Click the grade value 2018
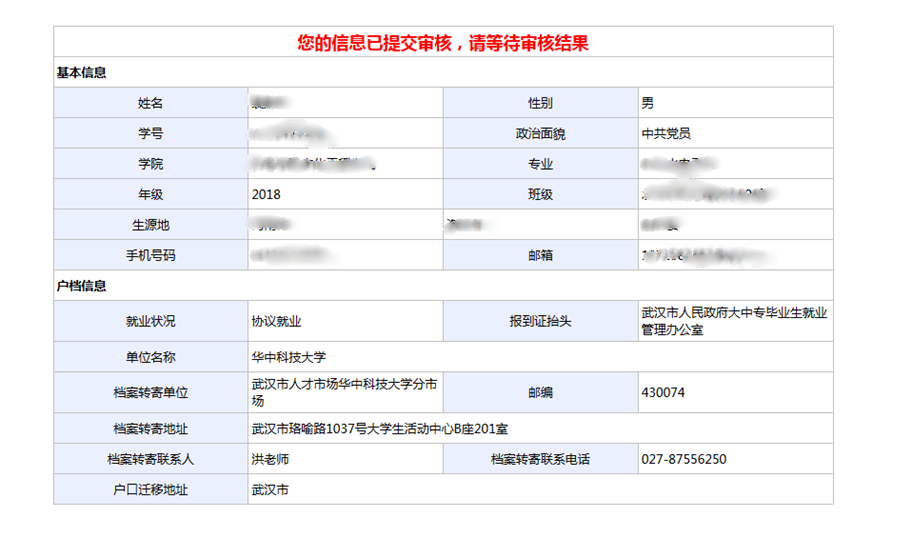 click(x=267, y=194)
